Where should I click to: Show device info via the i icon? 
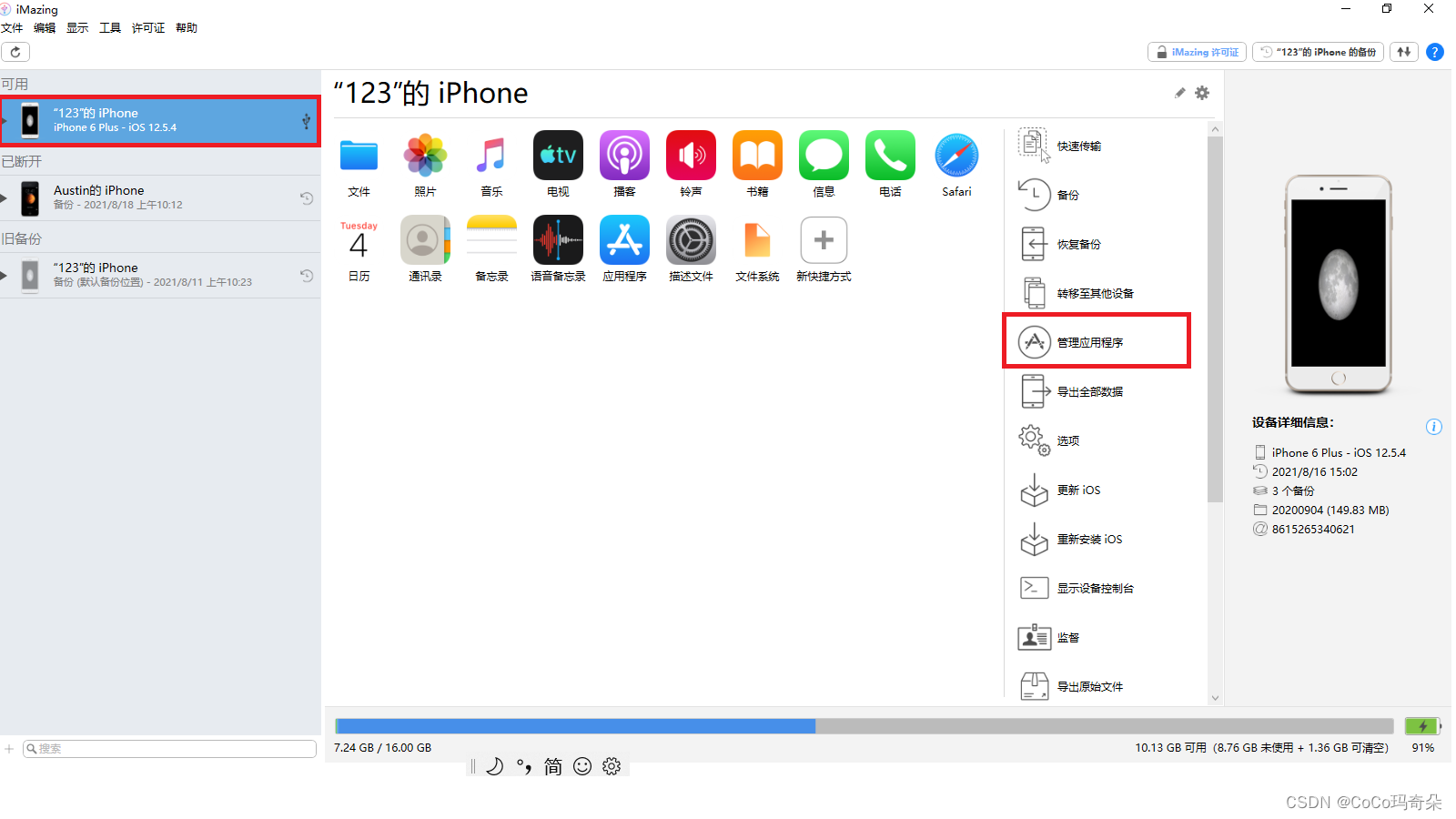coord(1433,427)
